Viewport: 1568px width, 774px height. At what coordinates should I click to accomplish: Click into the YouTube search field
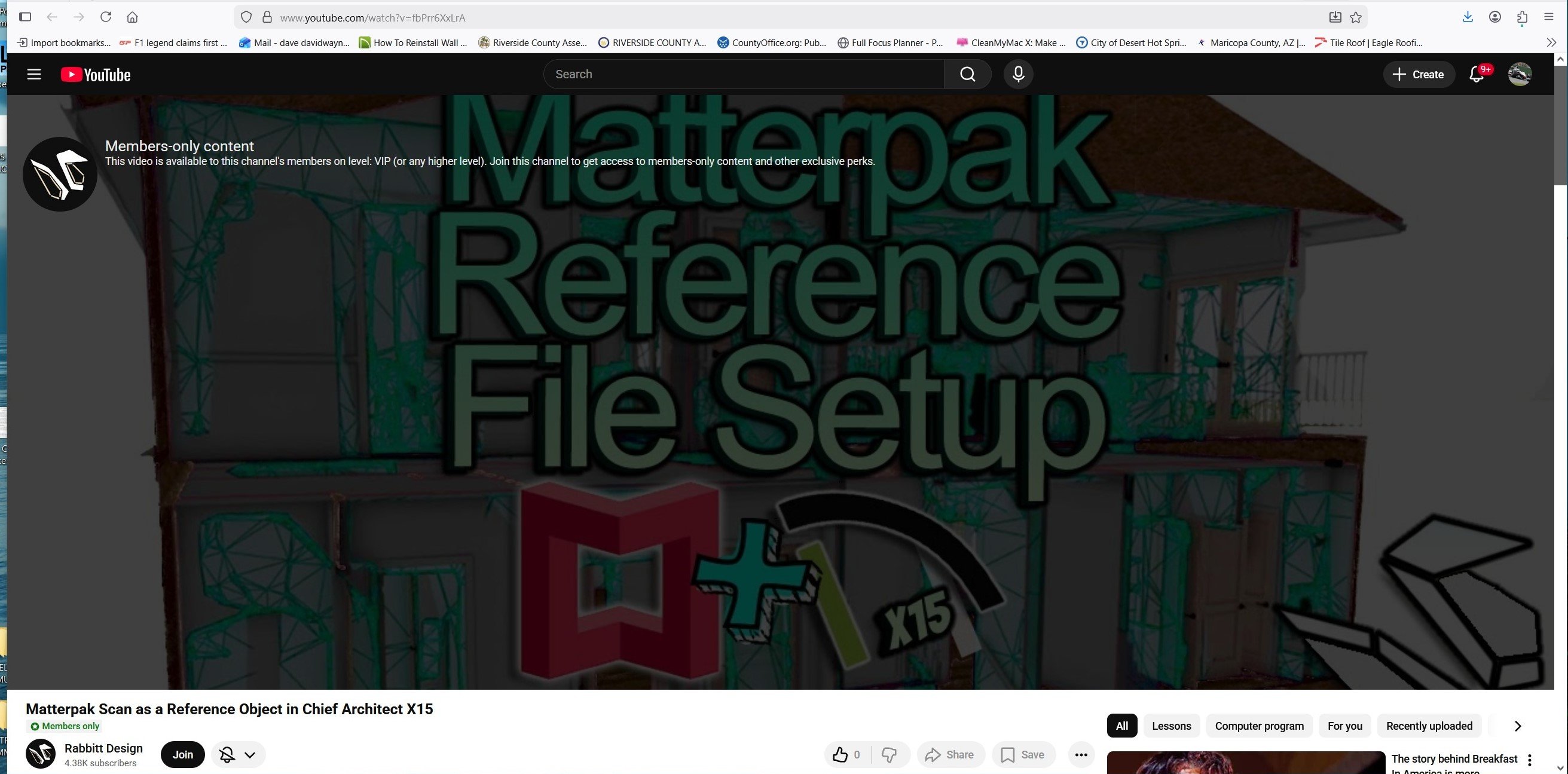(742, 74)
